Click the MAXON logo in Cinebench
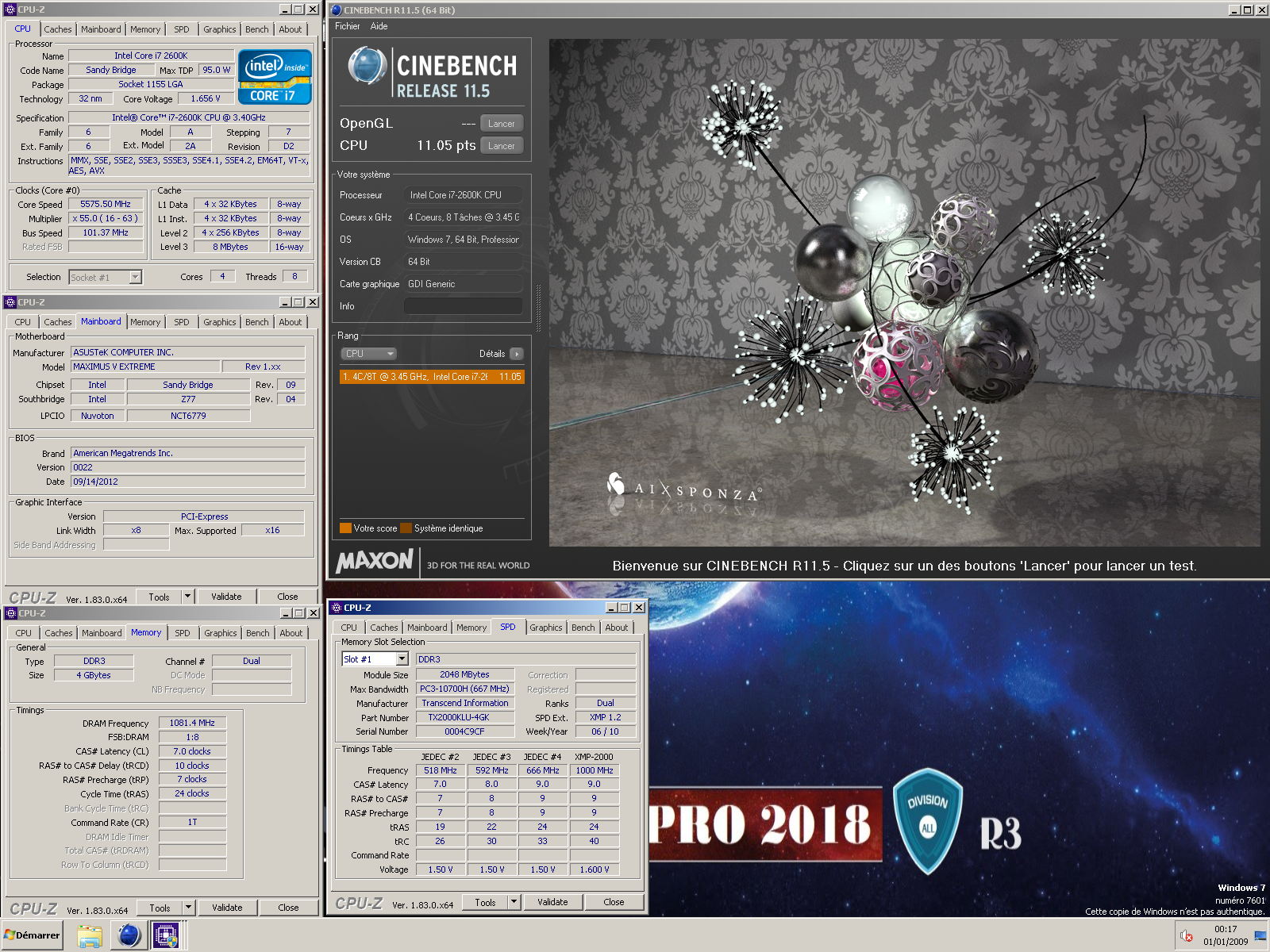1270x952 pixels. [375, 562]
